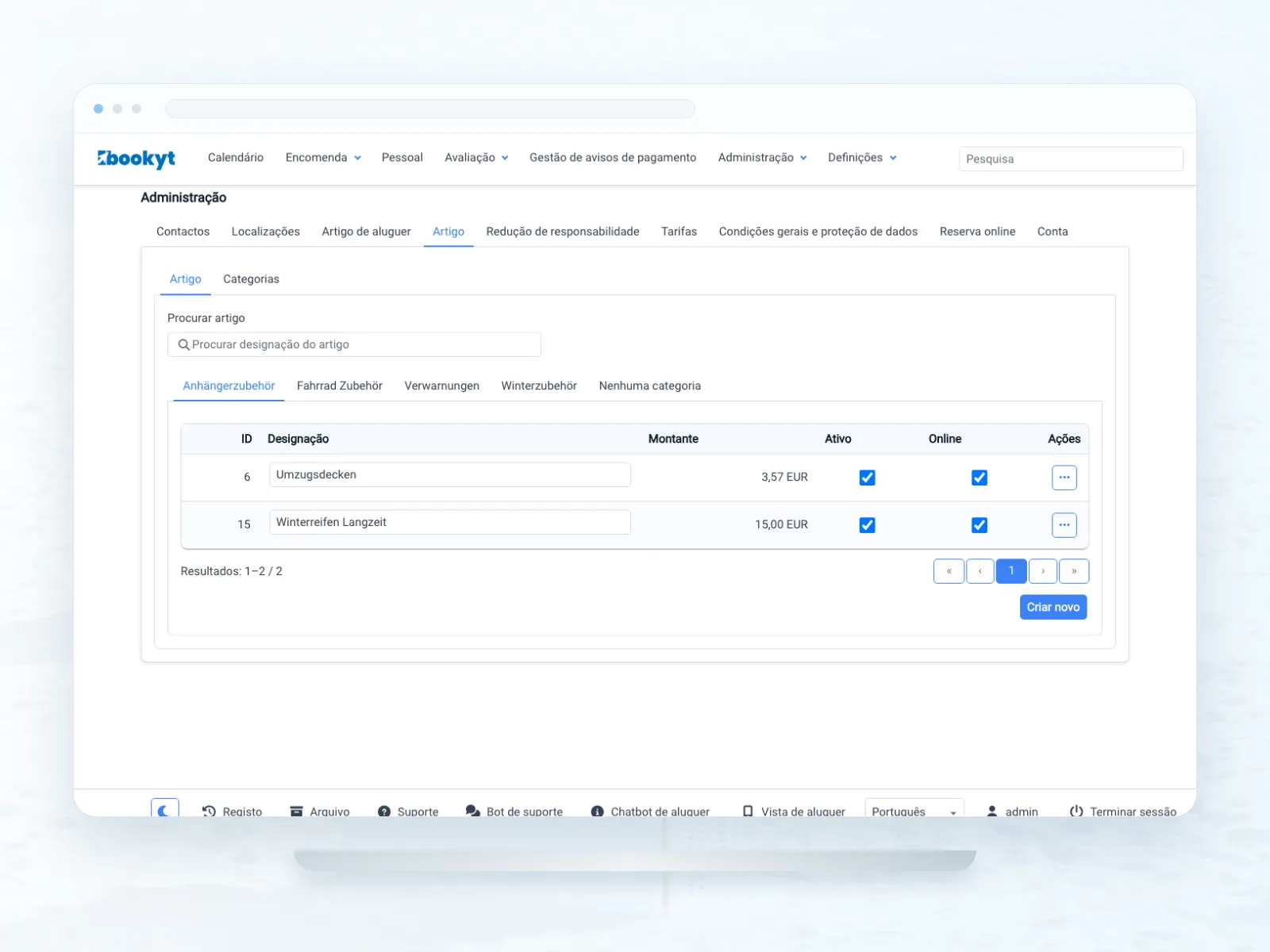Uncheck Online for Umzugsdecken
Image resolution: width=1270 pixels, height=952 pixels.
(979, 478)
